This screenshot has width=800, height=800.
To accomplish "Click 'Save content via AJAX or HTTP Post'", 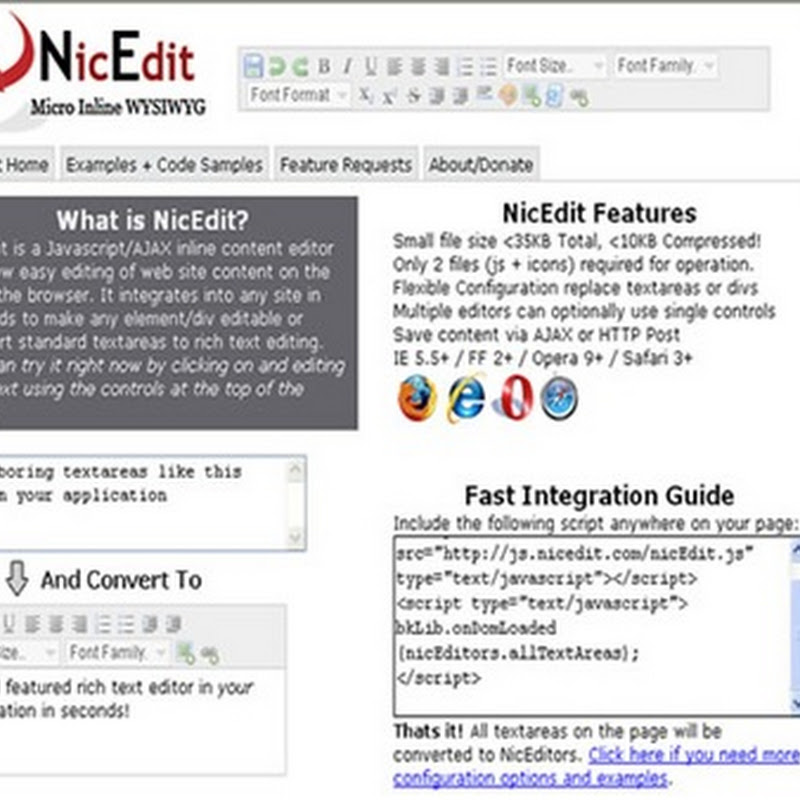I will [x=536, y=335].
